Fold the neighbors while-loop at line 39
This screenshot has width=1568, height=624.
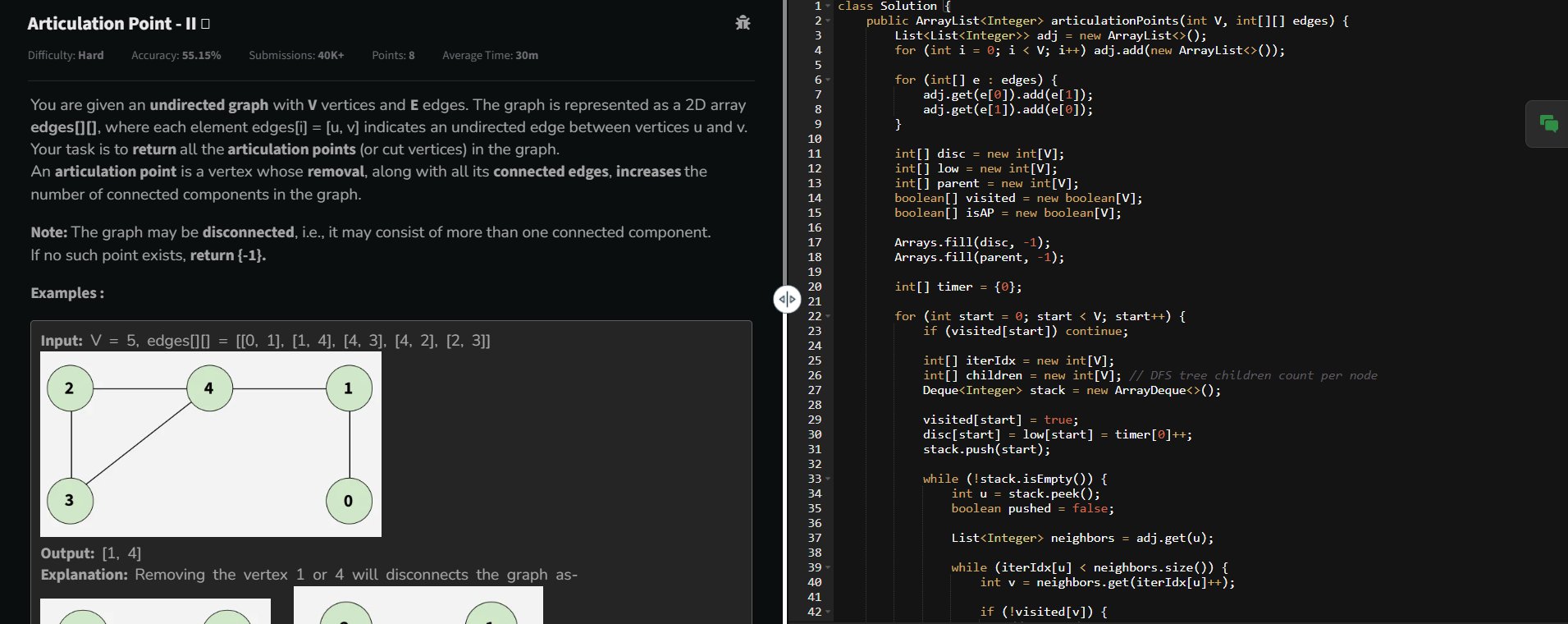click(828, 567)
